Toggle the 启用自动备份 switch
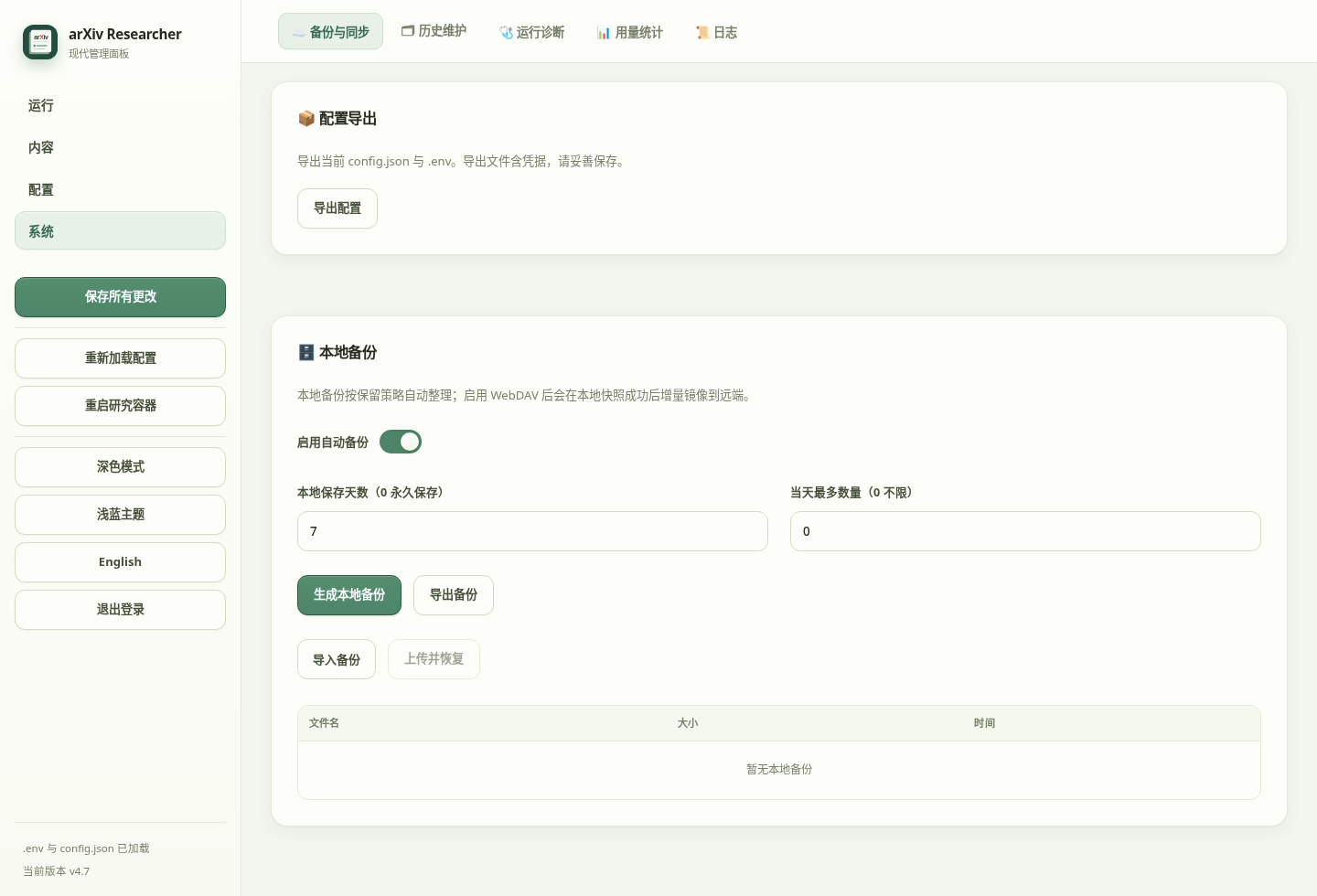1317x896 pixels. click(x=401, y=442)
